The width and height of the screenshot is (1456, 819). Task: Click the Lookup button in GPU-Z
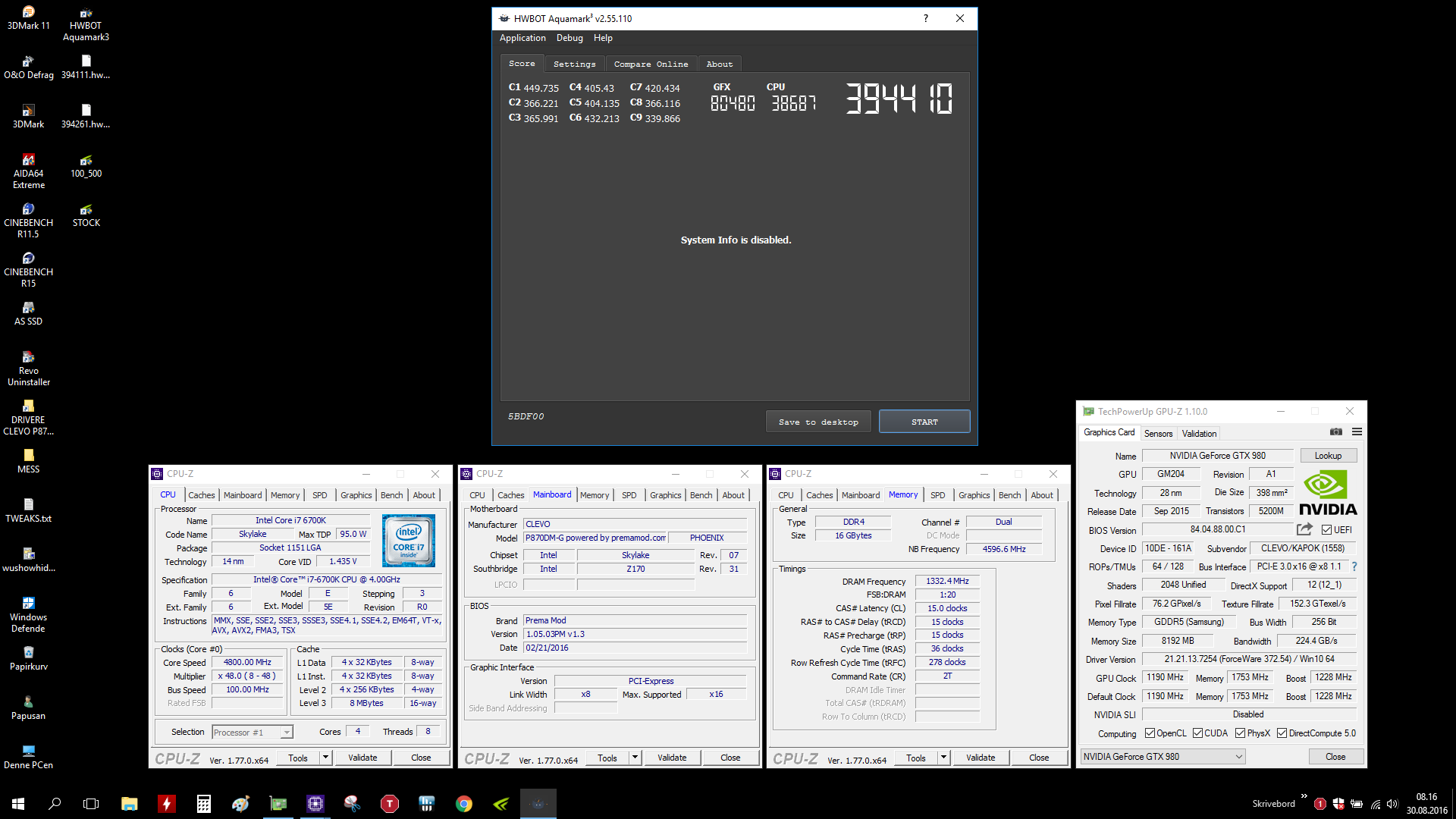tap(1328, 456)
